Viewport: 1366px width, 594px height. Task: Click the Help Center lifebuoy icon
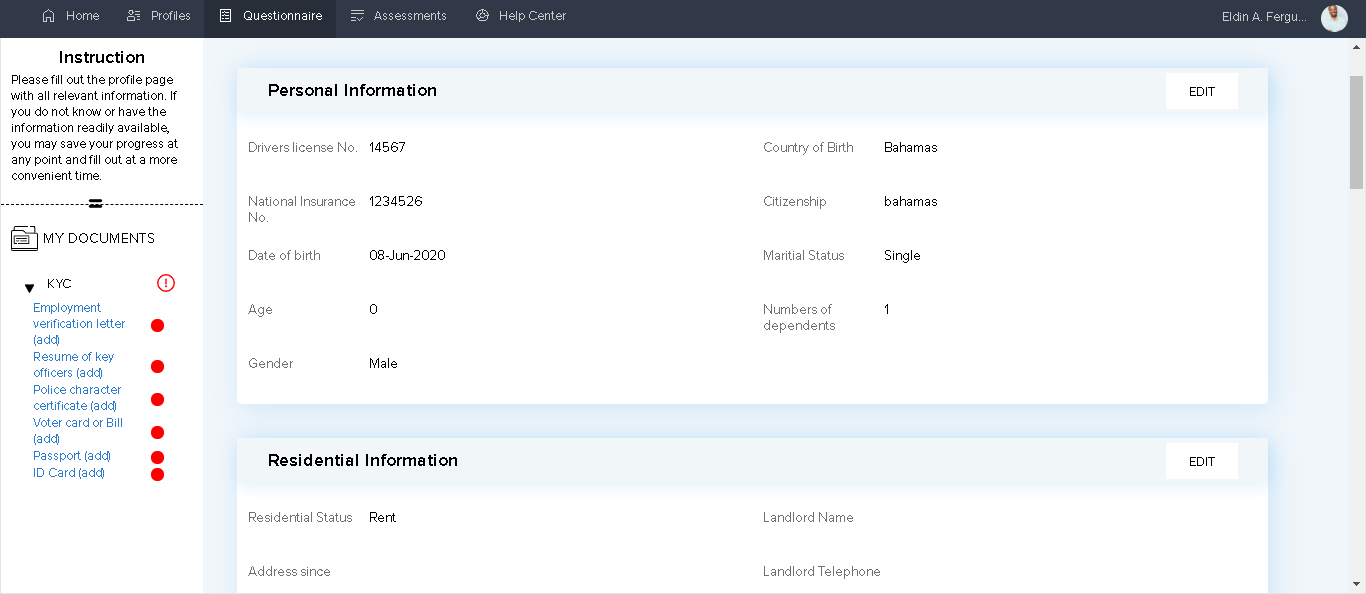(x=482, y=16)
